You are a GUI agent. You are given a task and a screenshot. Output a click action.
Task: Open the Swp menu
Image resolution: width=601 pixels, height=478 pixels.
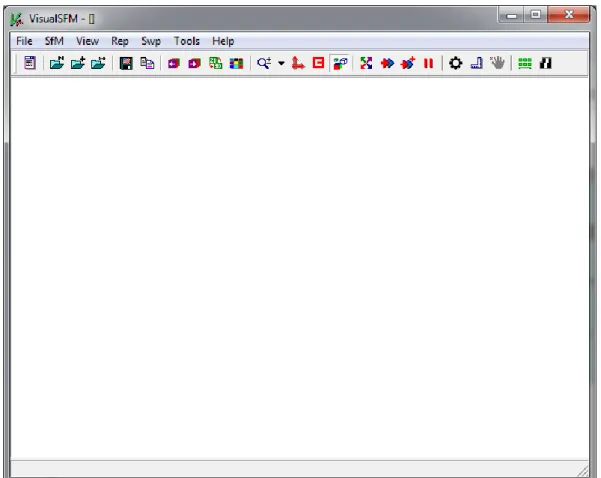pos(151,41)
